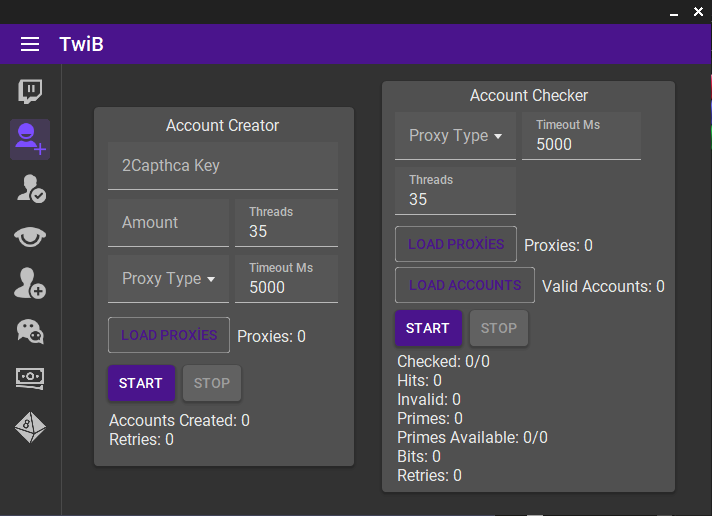Click Threads field in Account Checker
This screenshot has height=516, width=712.
click(455, 191)
